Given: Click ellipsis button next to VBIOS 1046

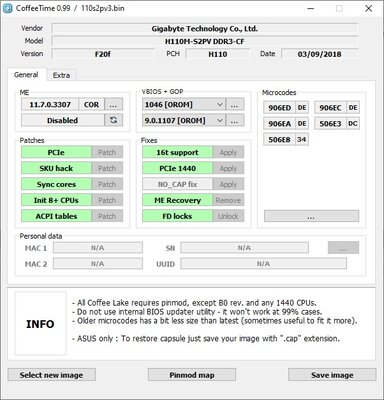Looking at the screenshot, I should point(235,105).
